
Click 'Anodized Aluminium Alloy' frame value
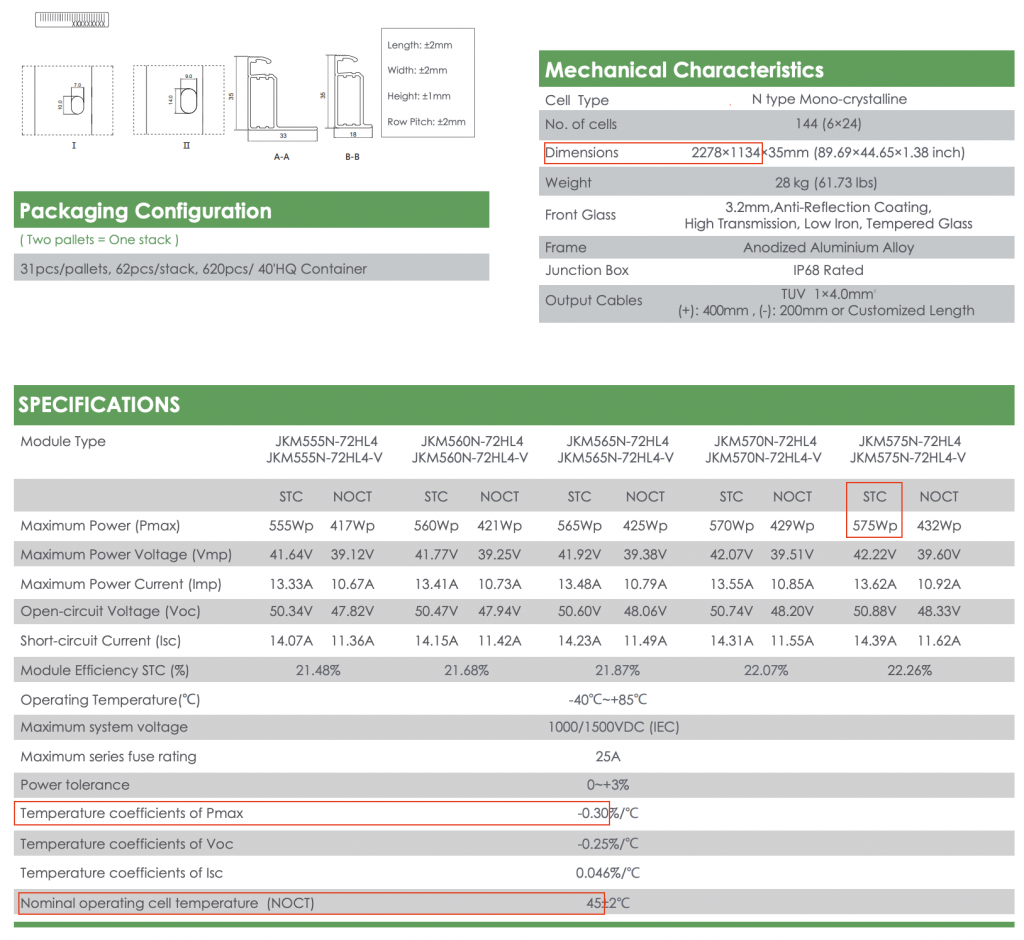click(x=828, y=248)
